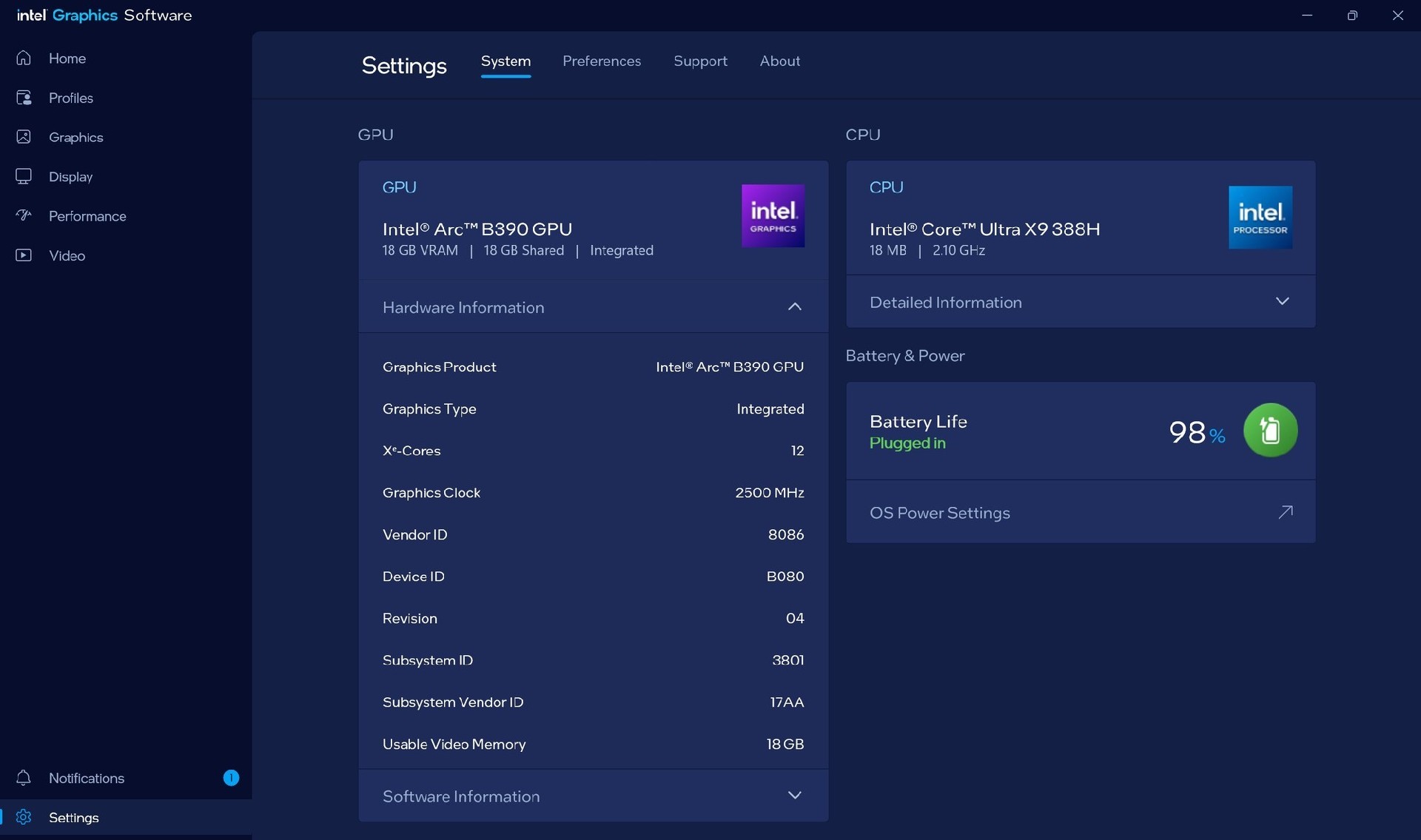The height and width of the screenshot is (840, 1421).
Task: Click the Settings gear icon
Action: [x=24, y=817]
